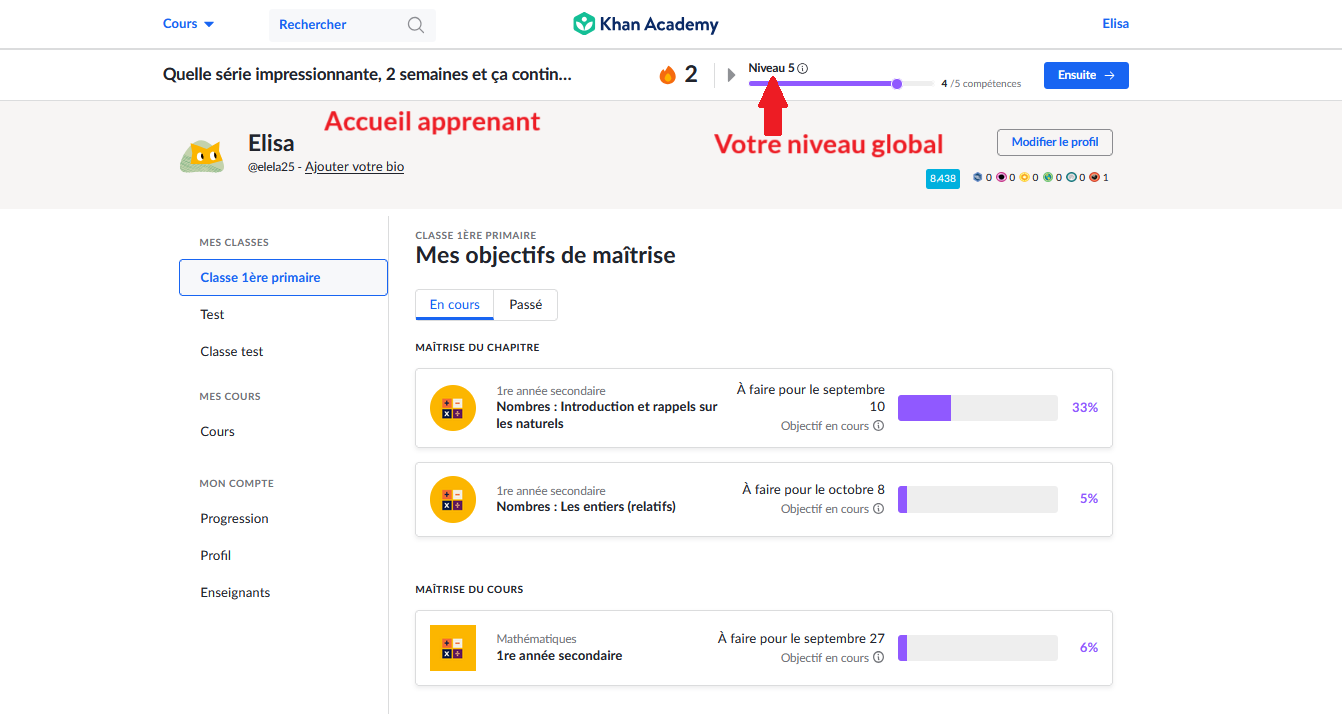
Task: Click 'À faire pour le septembre 10' text
Action: (811, 398)
